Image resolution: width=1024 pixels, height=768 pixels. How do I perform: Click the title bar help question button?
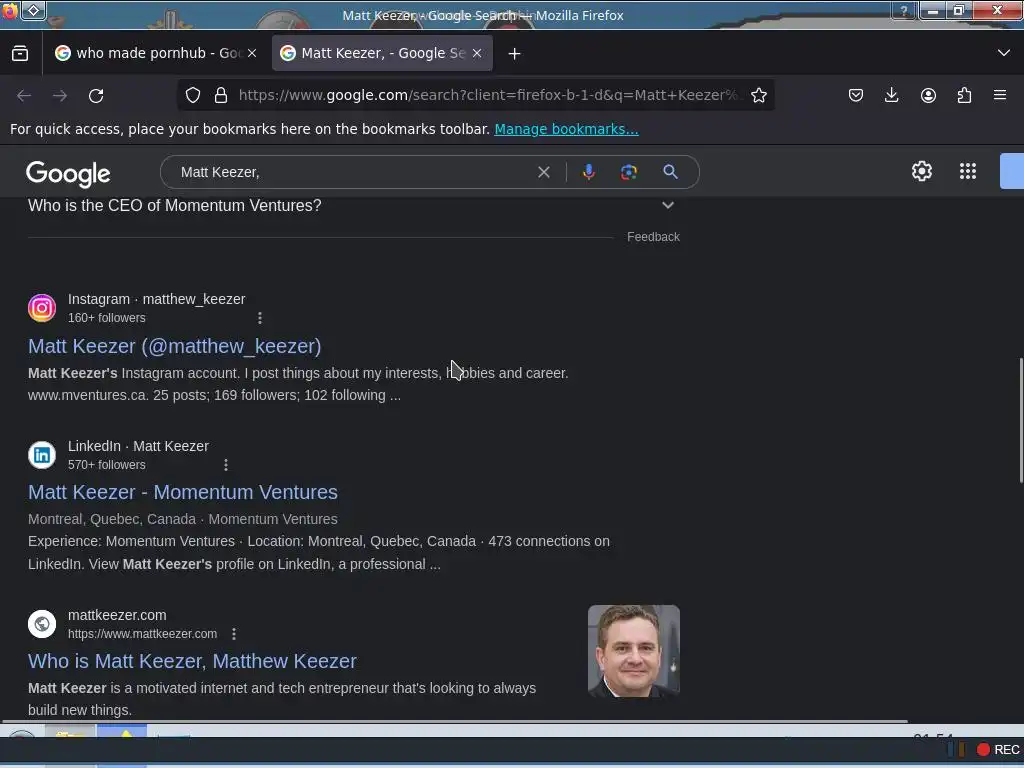904,10
